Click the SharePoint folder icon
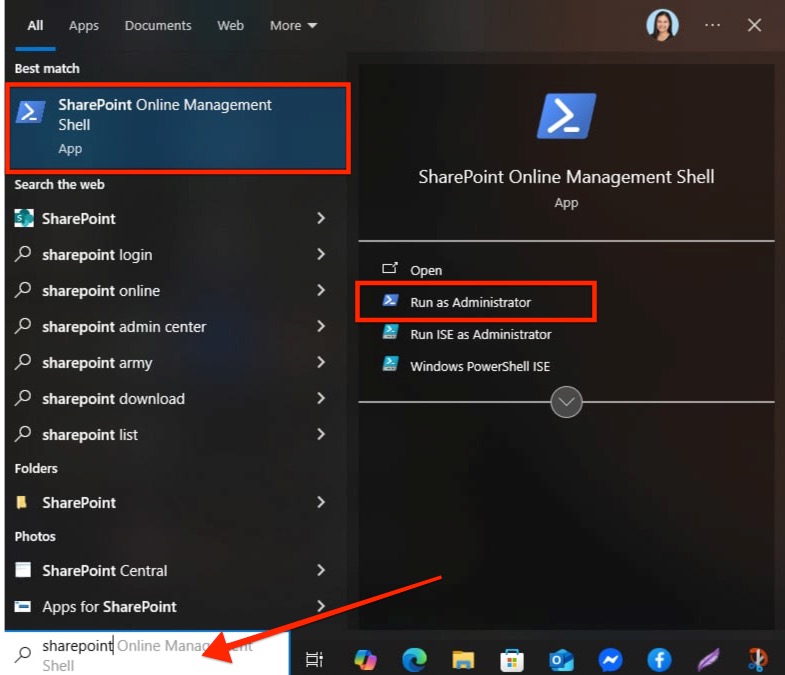This screenshot has width=785, height=675. (x=22, y=502)
